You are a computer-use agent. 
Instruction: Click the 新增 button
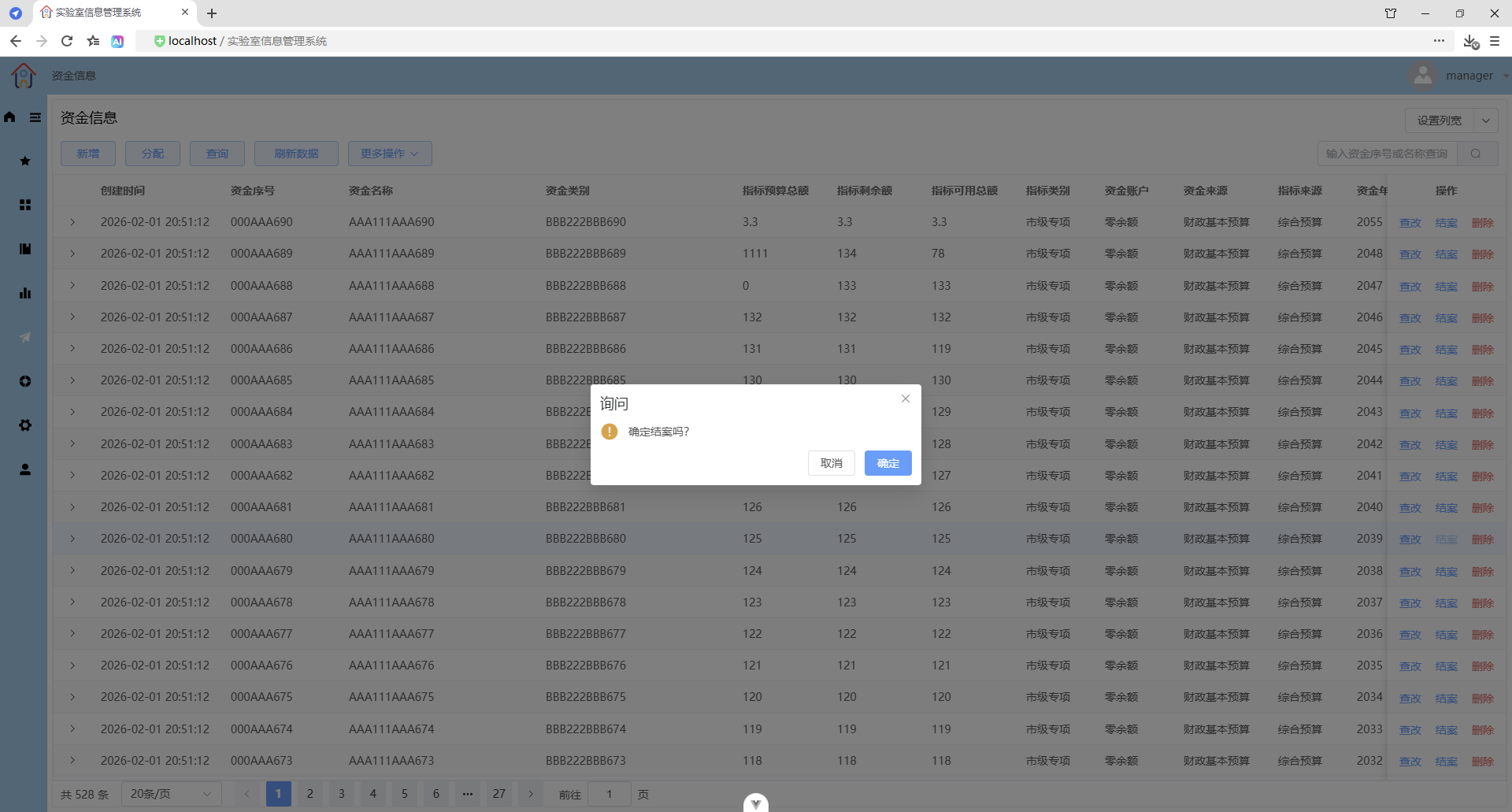point(88,154)
